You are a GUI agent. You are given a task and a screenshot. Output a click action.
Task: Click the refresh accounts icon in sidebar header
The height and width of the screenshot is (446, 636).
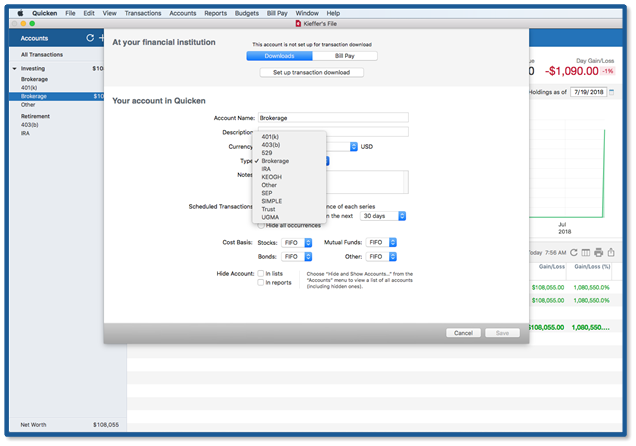(x=90, y=38)
